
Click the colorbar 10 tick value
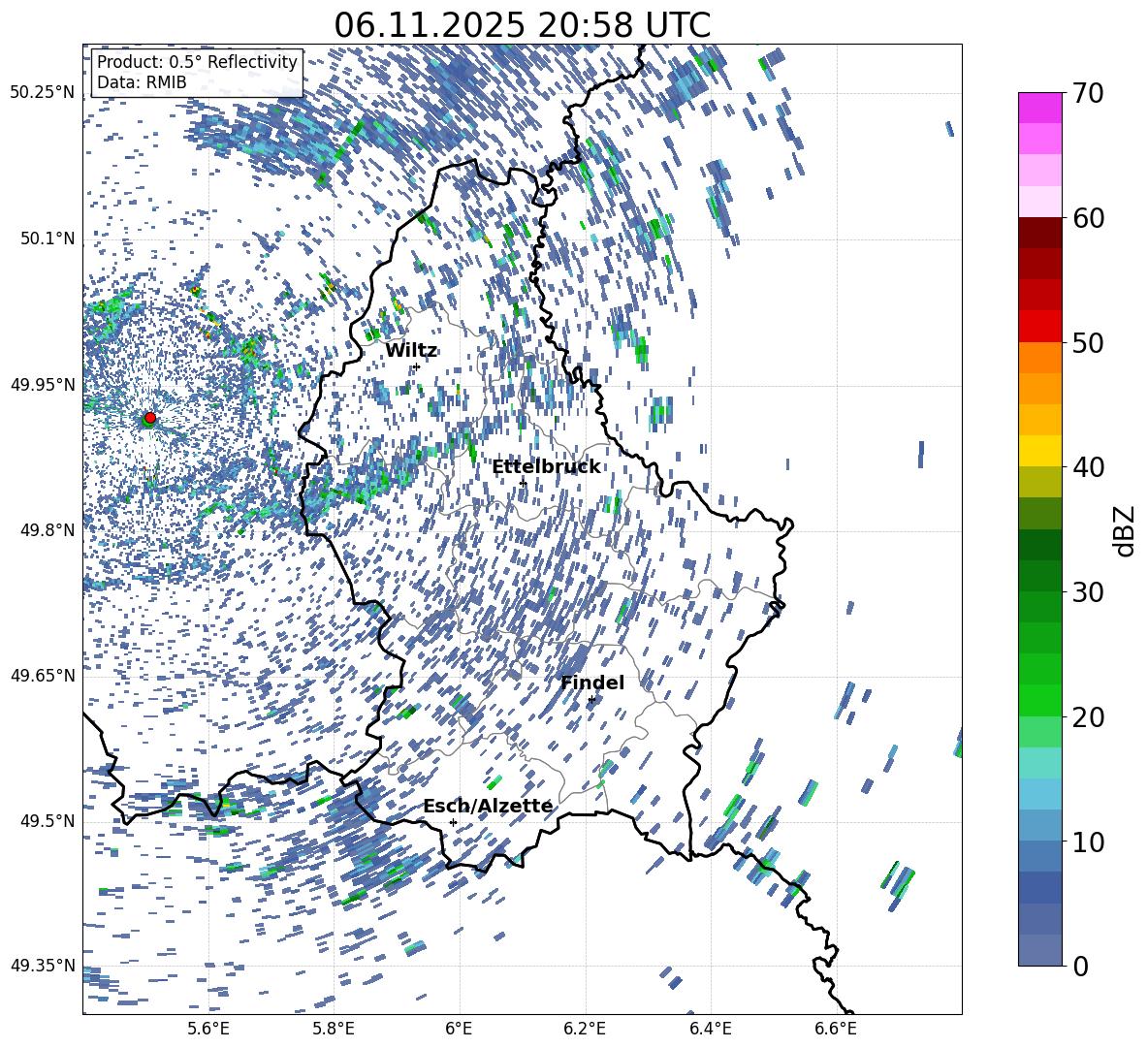[x=1089, y=842]
